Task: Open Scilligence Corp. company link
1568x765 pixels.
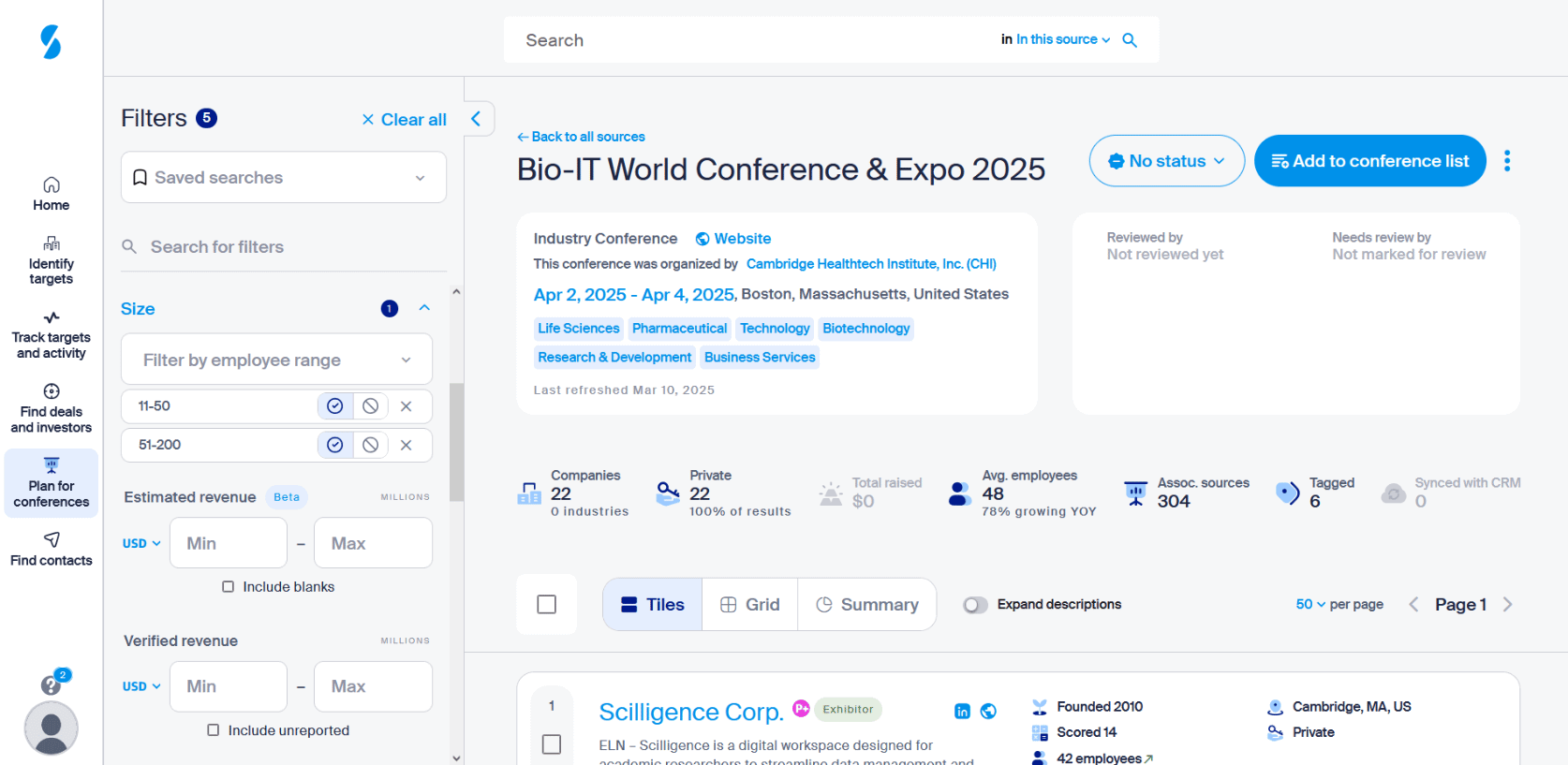Action: [x=690, y=712]
